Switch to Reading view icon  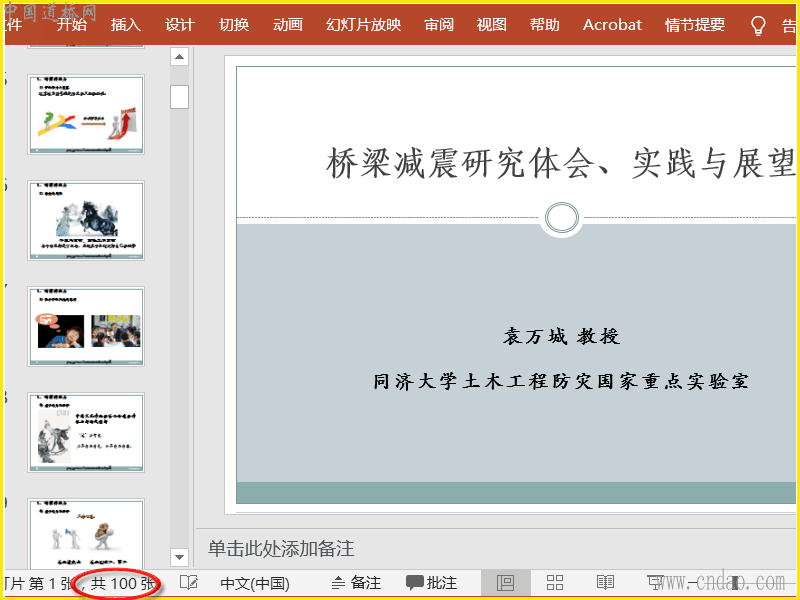pos(606,583)
